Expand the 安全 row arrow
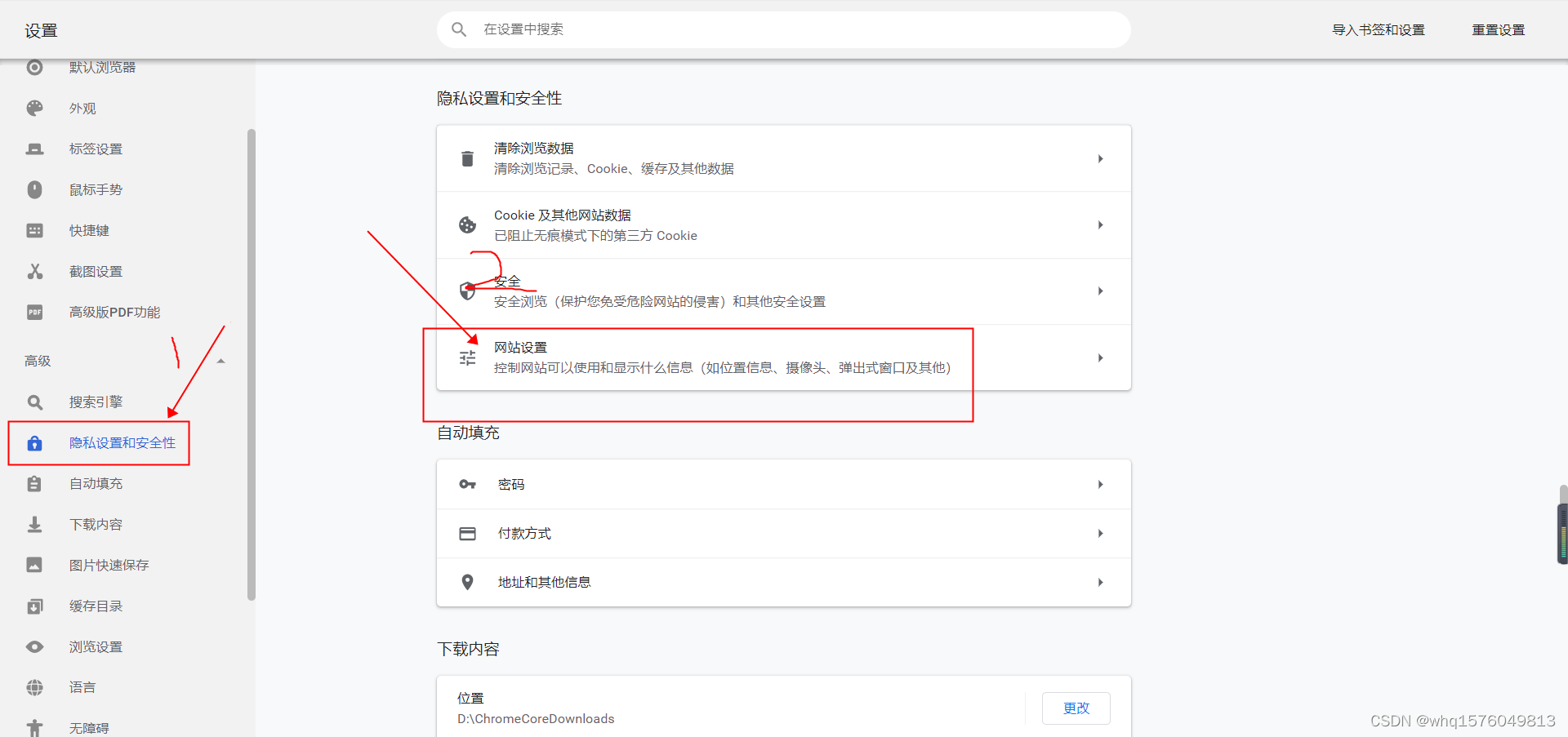 tap(1100, 291)
